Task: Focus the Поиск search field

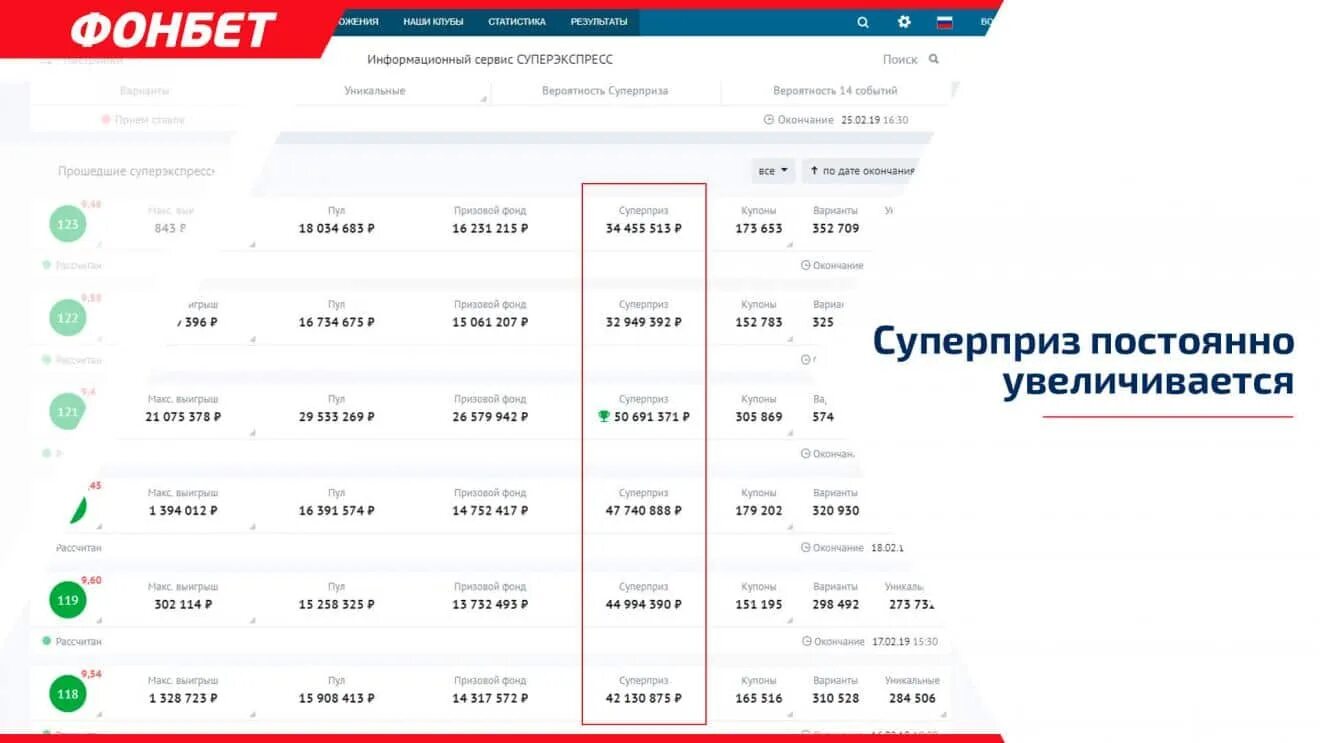Action: [900, 60]
